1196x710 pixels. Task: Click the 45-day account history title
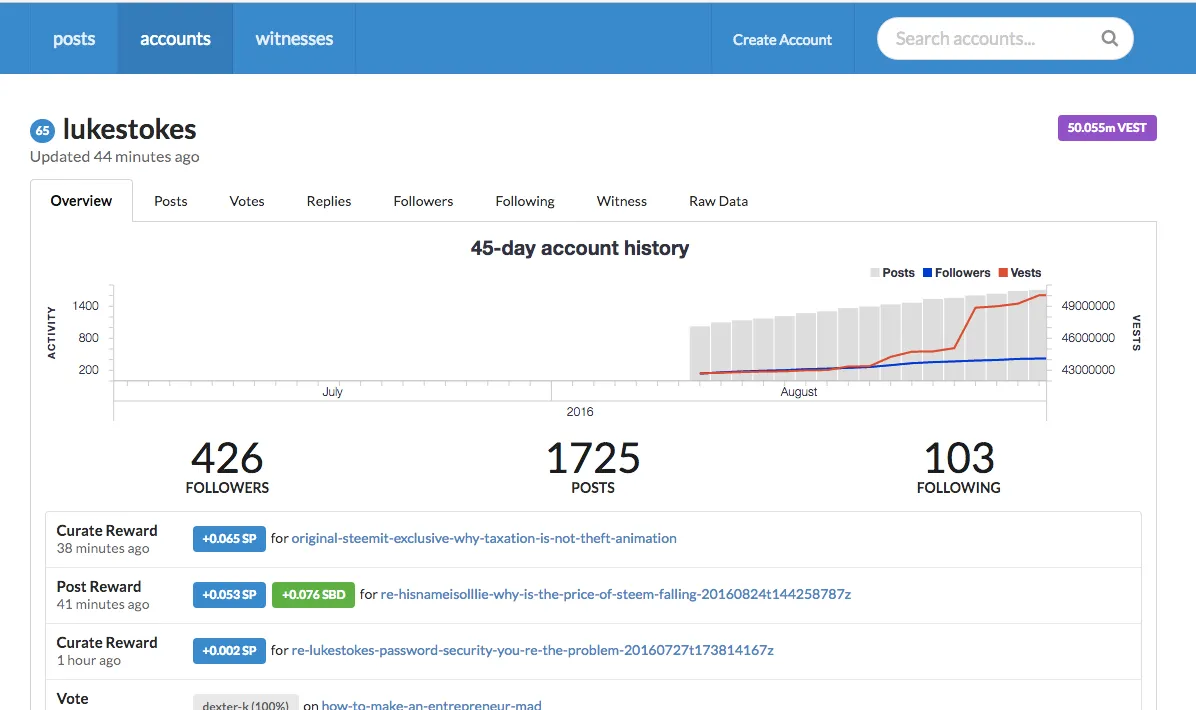[580, 248]
